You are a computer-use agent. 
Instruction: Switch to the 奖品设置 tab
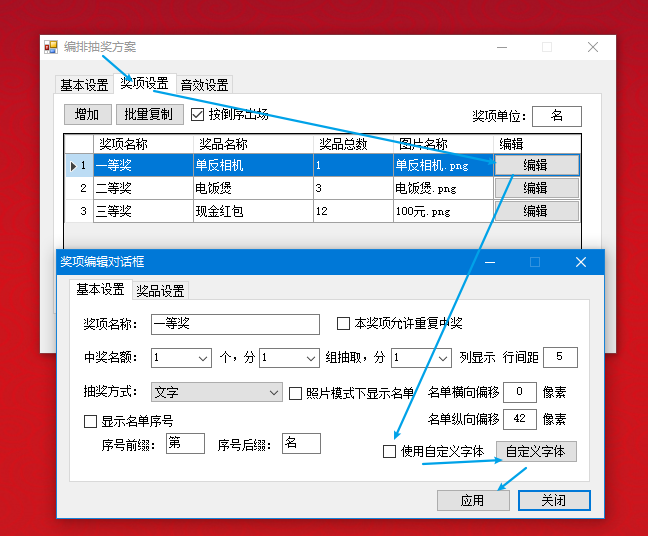pyautogui.click(x=160, y=291)
